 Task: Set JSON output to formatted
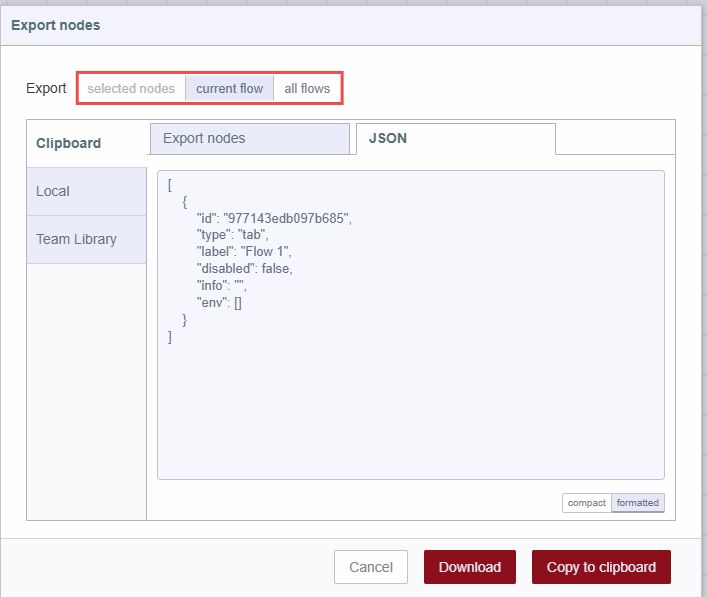tap(638, 503)
